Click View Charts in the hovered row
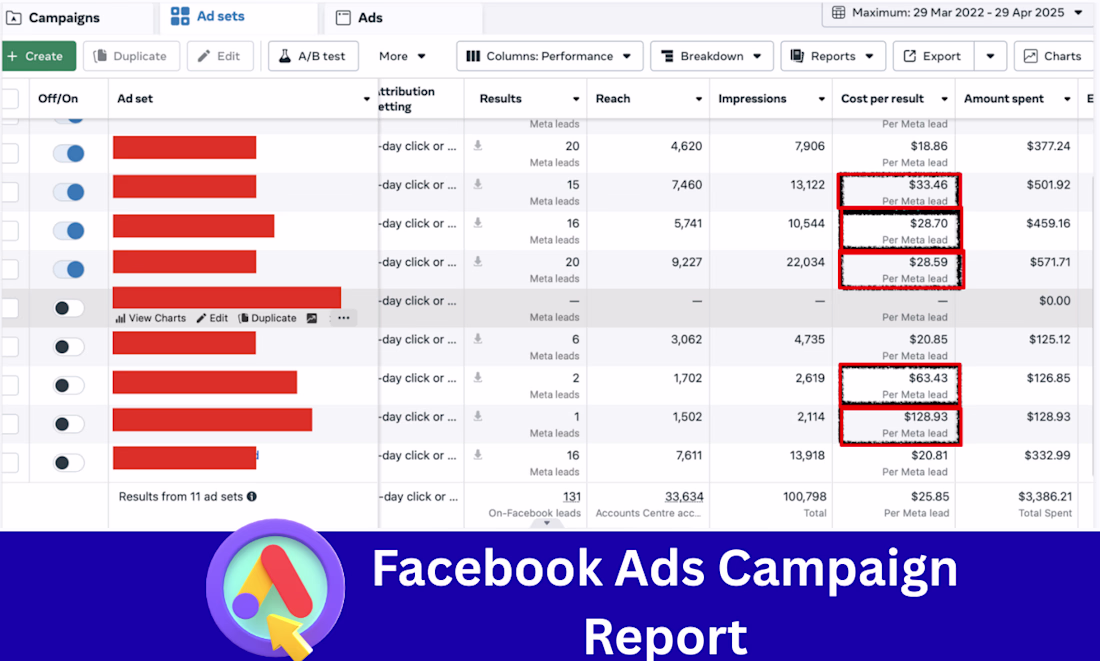Screen dimensions: 1100x661 (x=151, y=318)
